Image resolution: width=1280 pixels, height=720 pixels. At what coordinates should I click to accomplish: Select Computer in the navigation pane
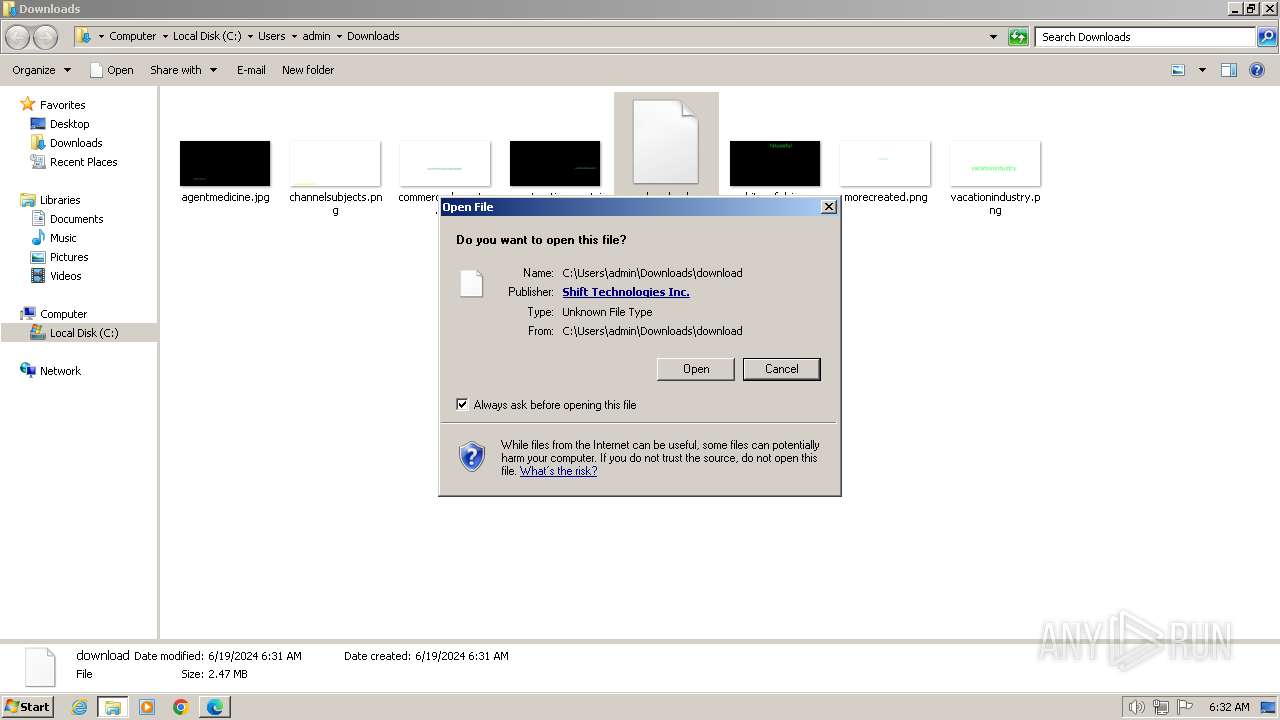[63, 314]
